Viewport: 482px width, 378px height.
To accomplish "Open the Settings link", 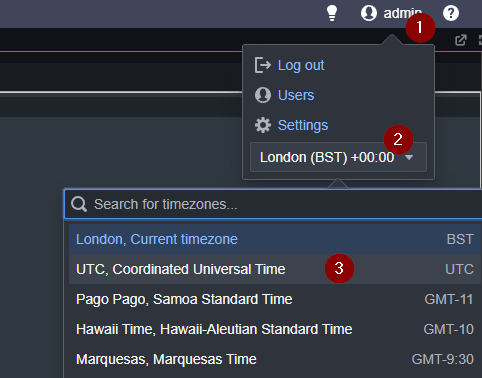I will [303, 126].
